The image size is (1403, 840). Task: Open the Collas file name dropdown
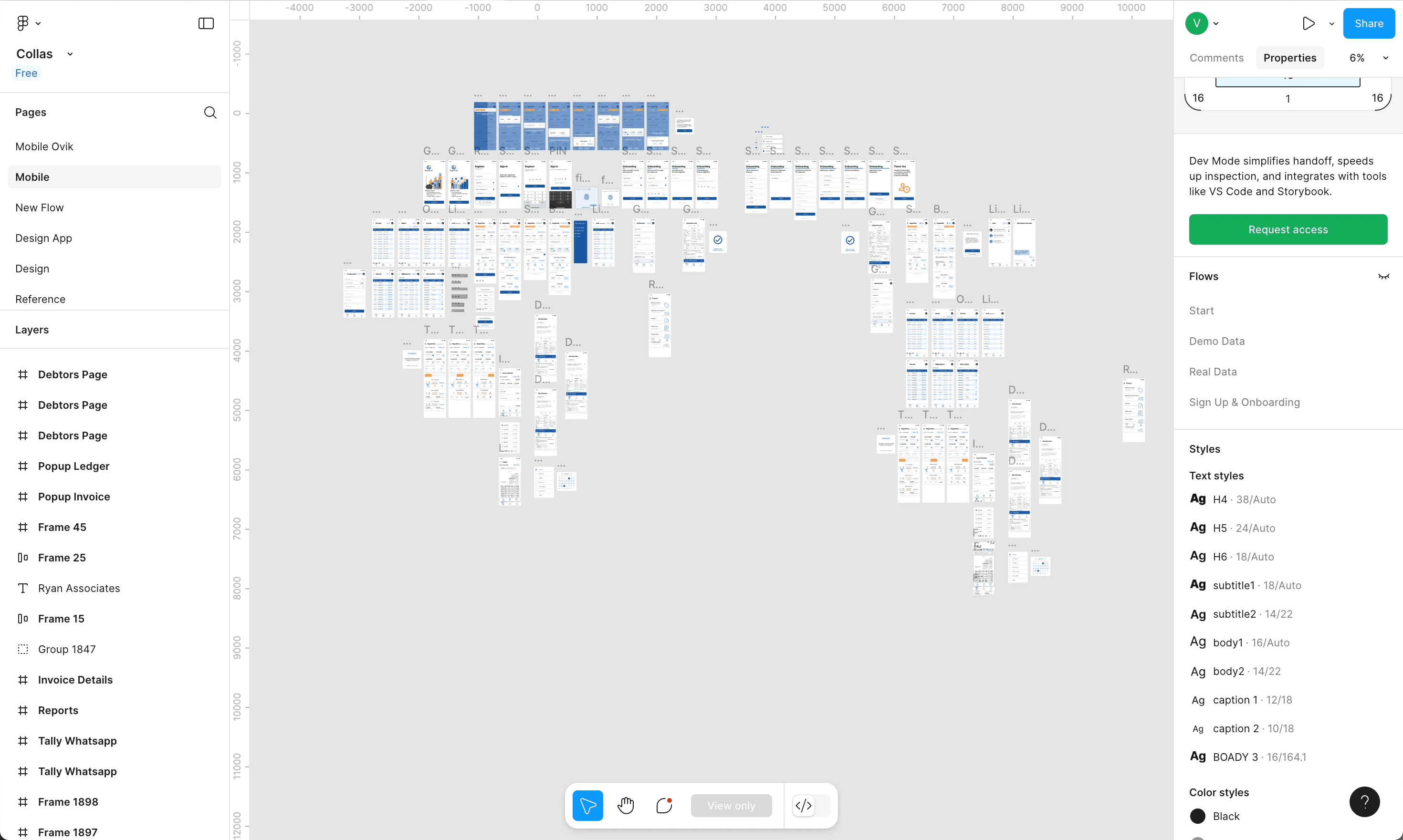coord(70,54)
